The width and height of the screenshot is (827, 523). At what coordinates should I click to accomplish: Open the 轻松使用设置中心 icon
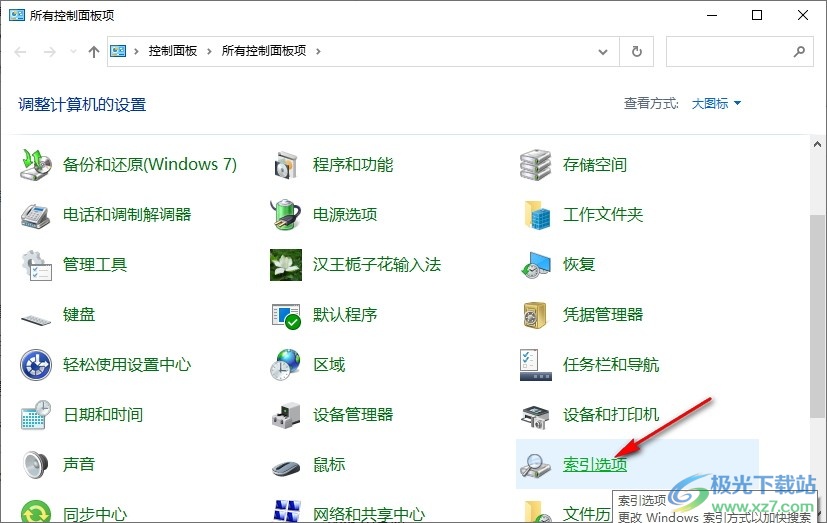(x=36, y=365)
